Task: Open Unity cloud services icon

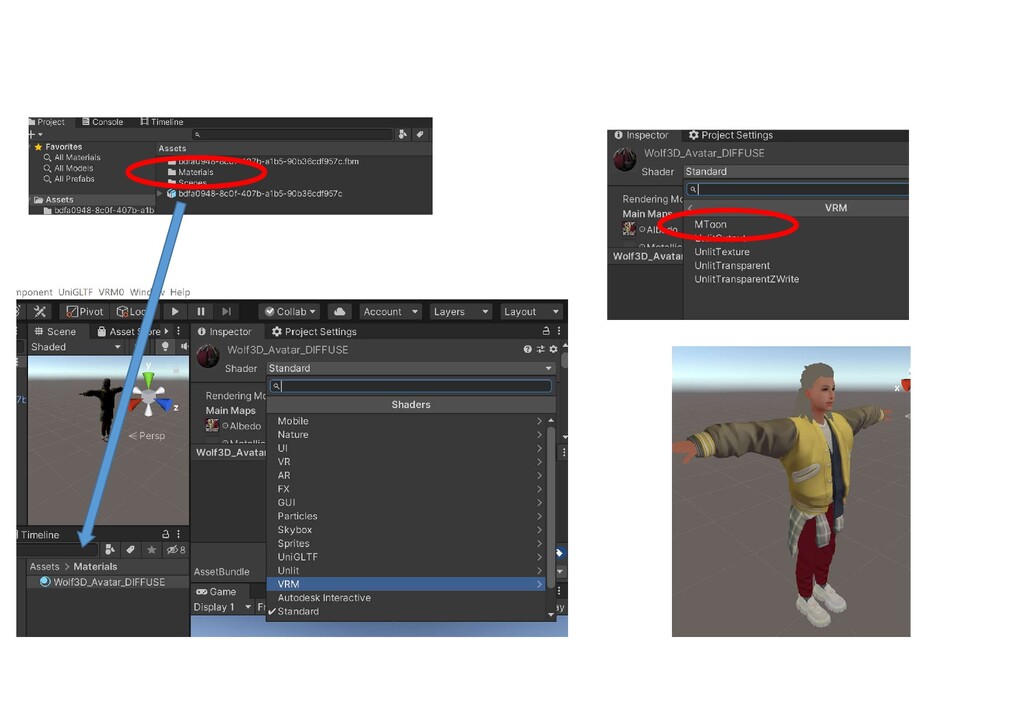Action: [x=339, y=311]
